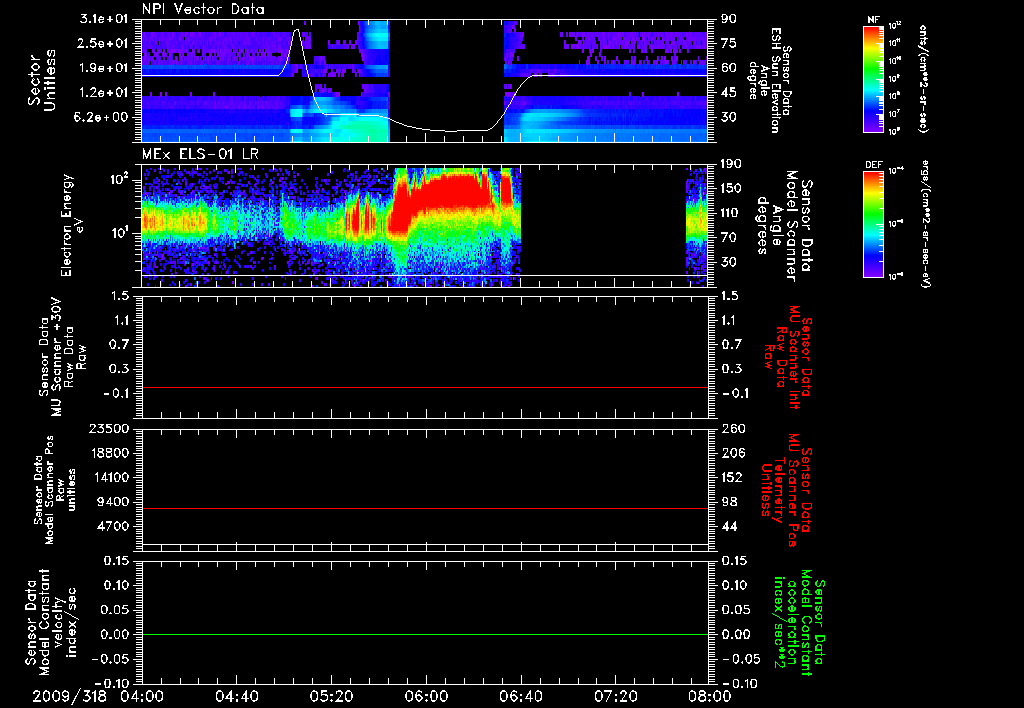Click the '18800' scanner position tick value
The width and height of the screenshot is (1024, 708).
(x=108, y=453)
